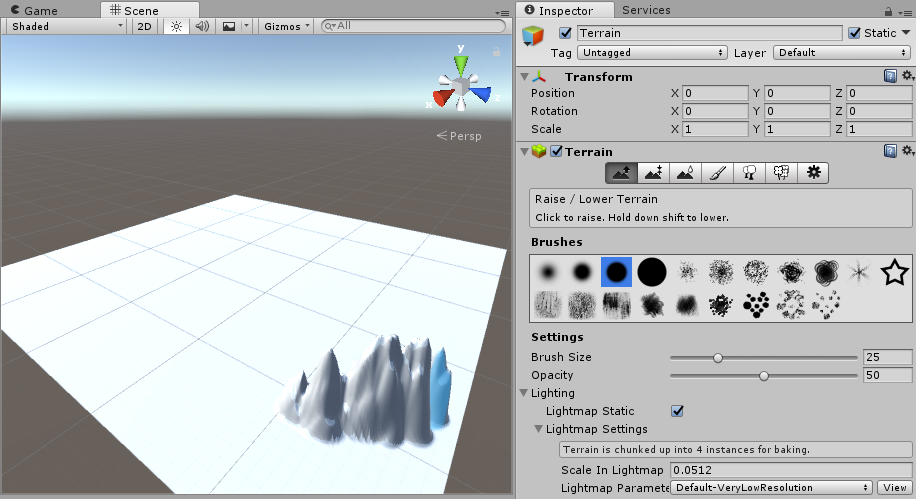The image size is (916, 499).
Task: Select the Paint Details tool
Action: coord(780,173)
